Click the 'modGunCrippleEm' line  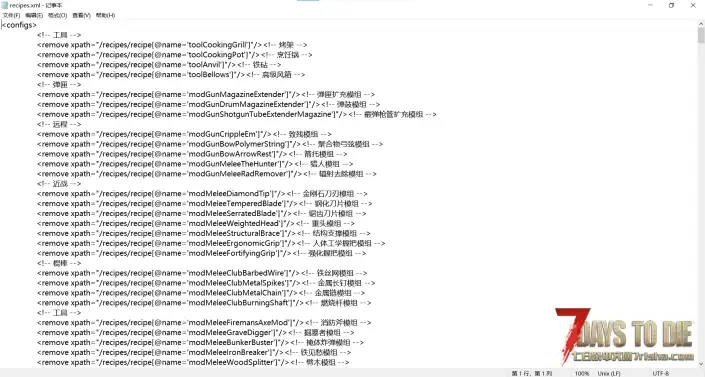coord(184,134)
